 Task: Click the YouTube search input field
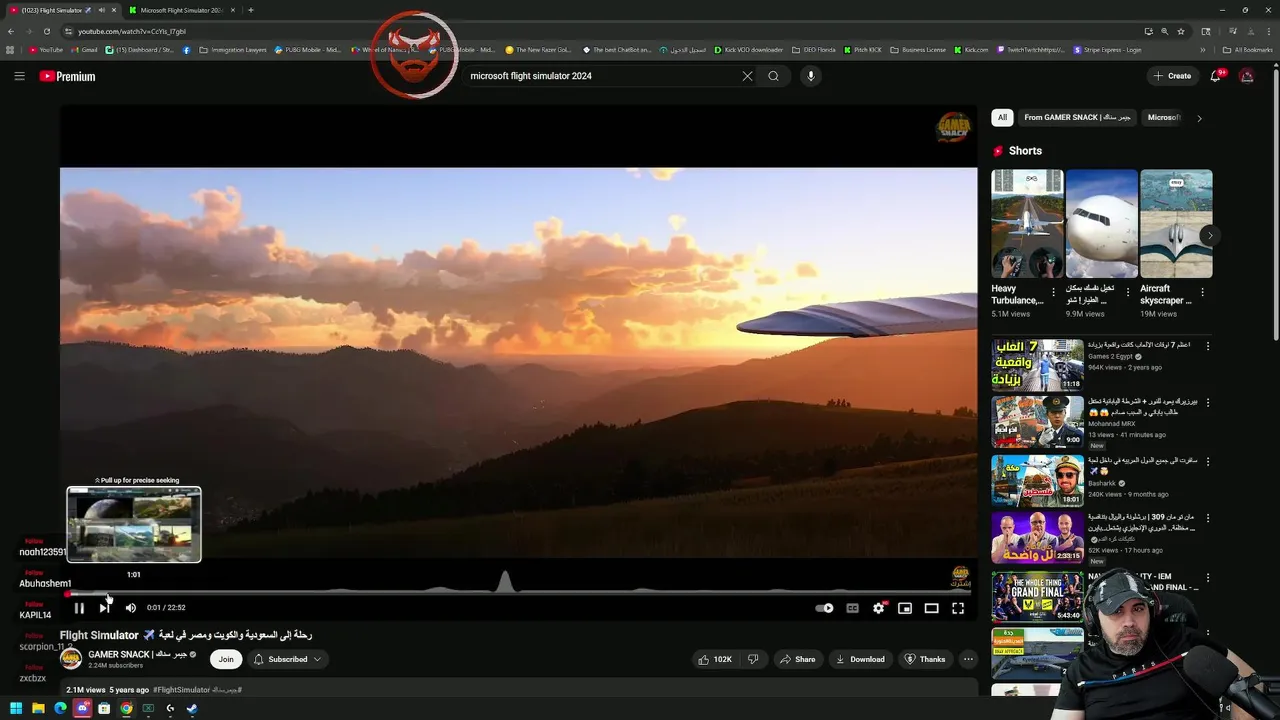tap(600, 76)
